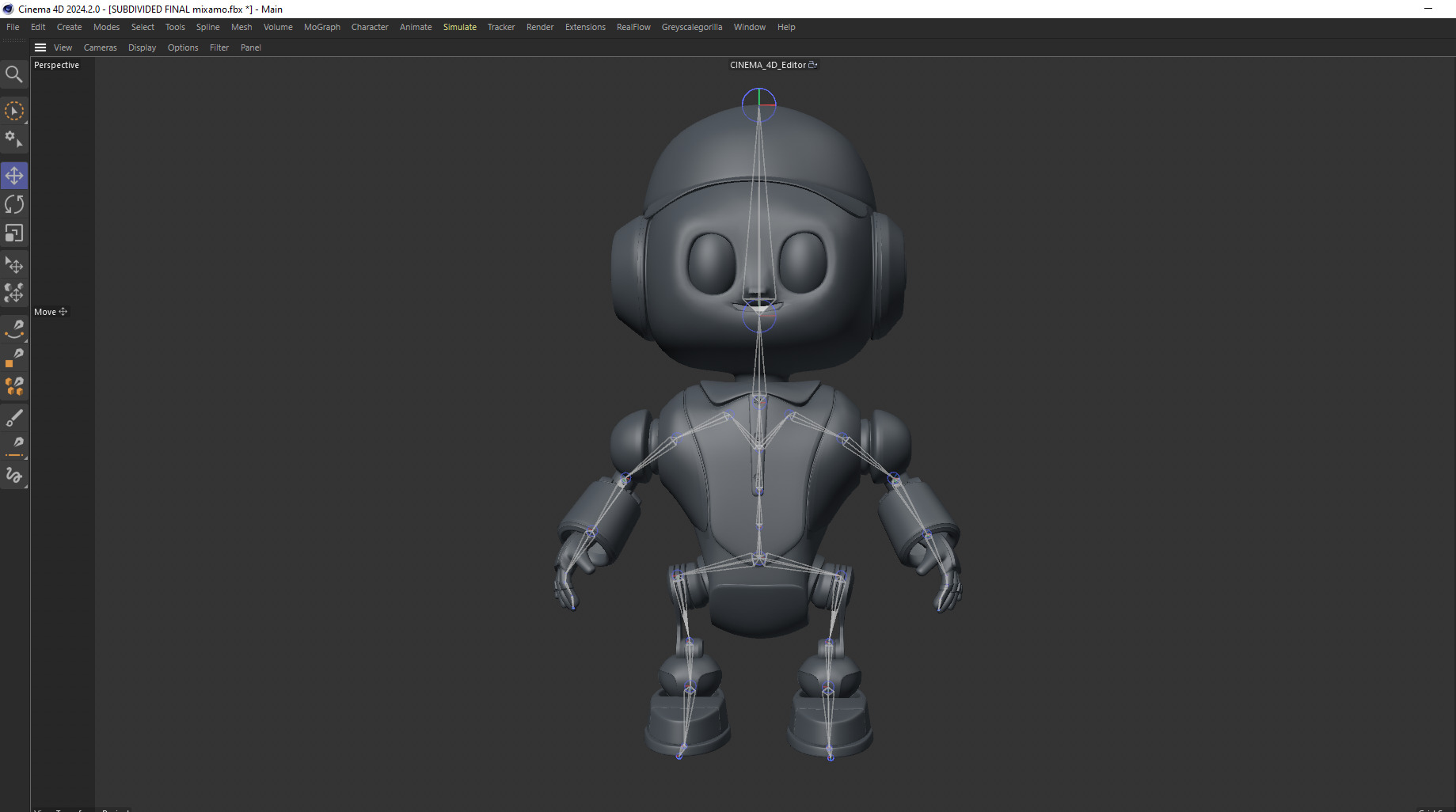Viewport: 1456px width, 812px height.
Task: Select the pen with orange square tool
Action: (x=14, y=358)
